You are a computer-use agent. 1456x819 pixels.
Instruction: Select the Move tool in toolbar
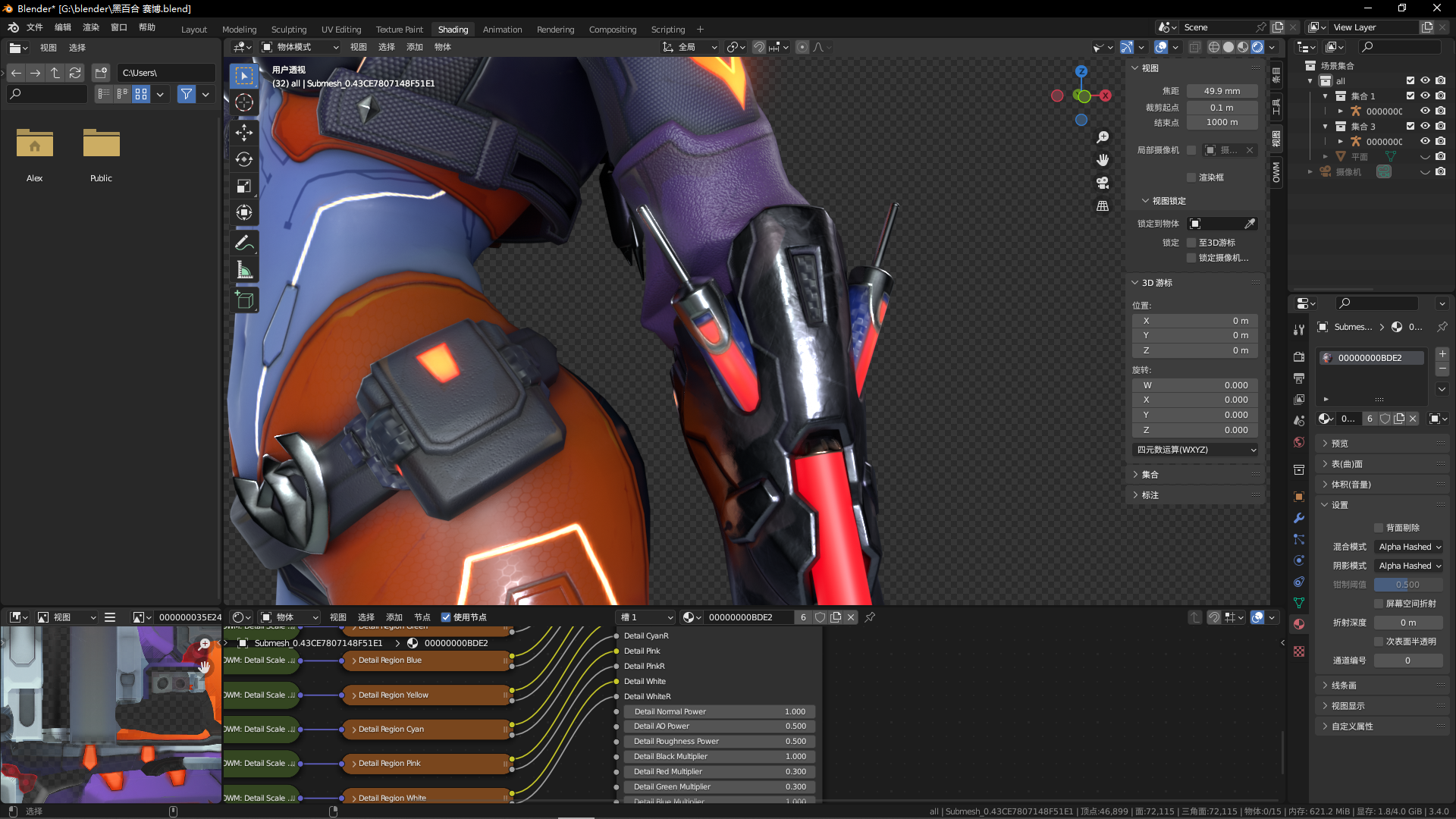pos(243,133)
